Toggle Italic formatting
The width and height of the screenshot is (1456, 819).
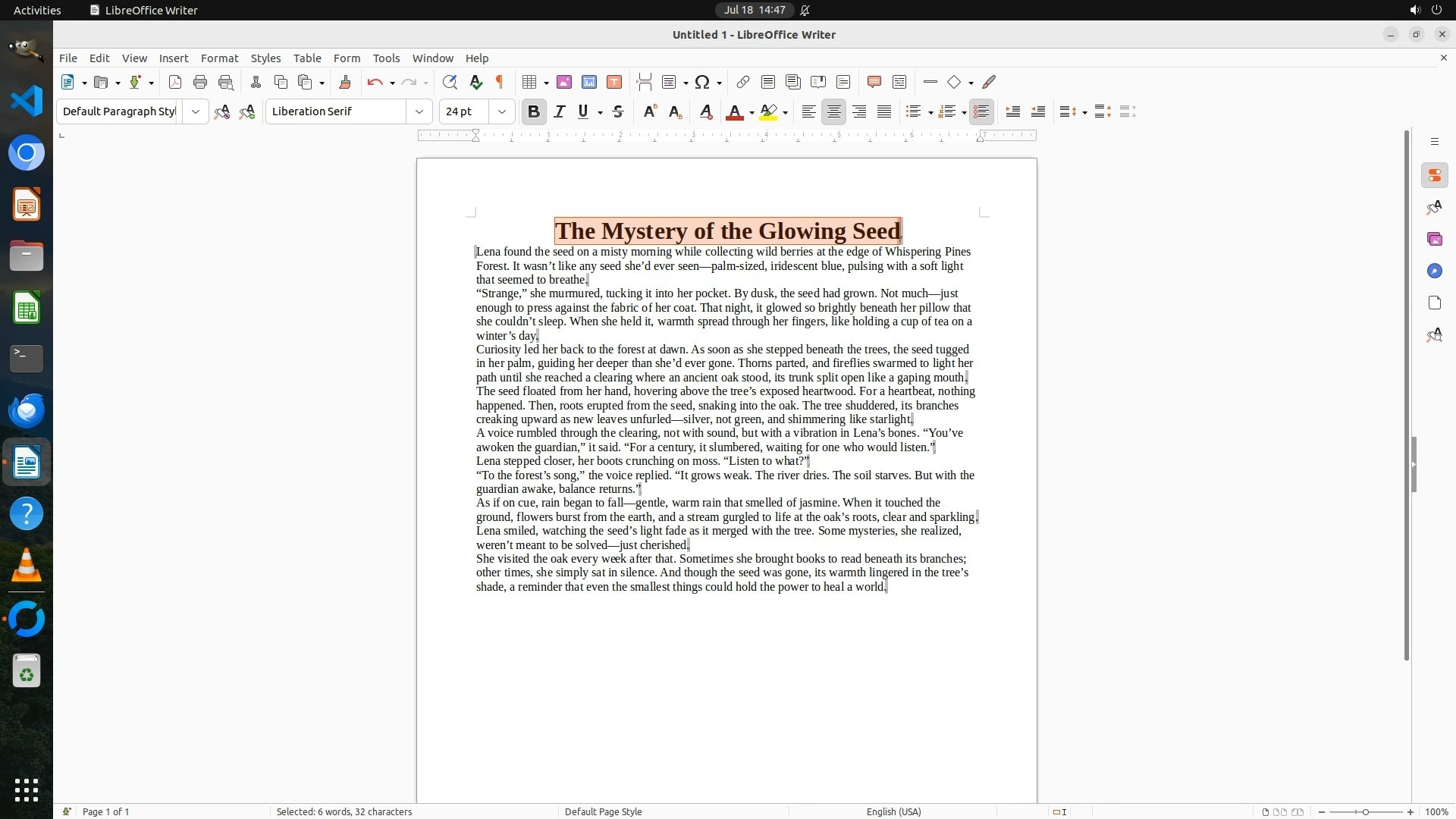click(x=560, y=111)
